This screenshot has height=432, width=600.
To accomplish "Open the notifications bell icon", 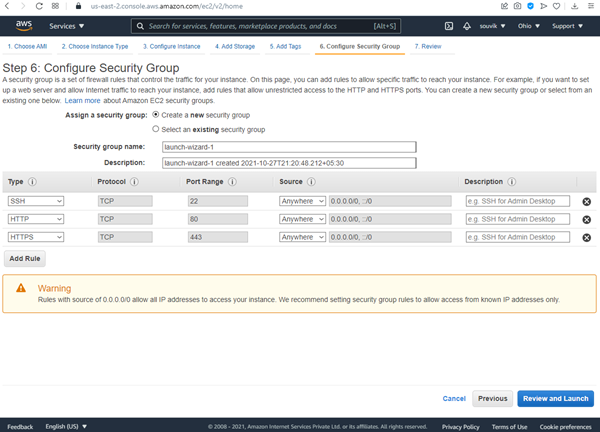I will click(467, 26).
